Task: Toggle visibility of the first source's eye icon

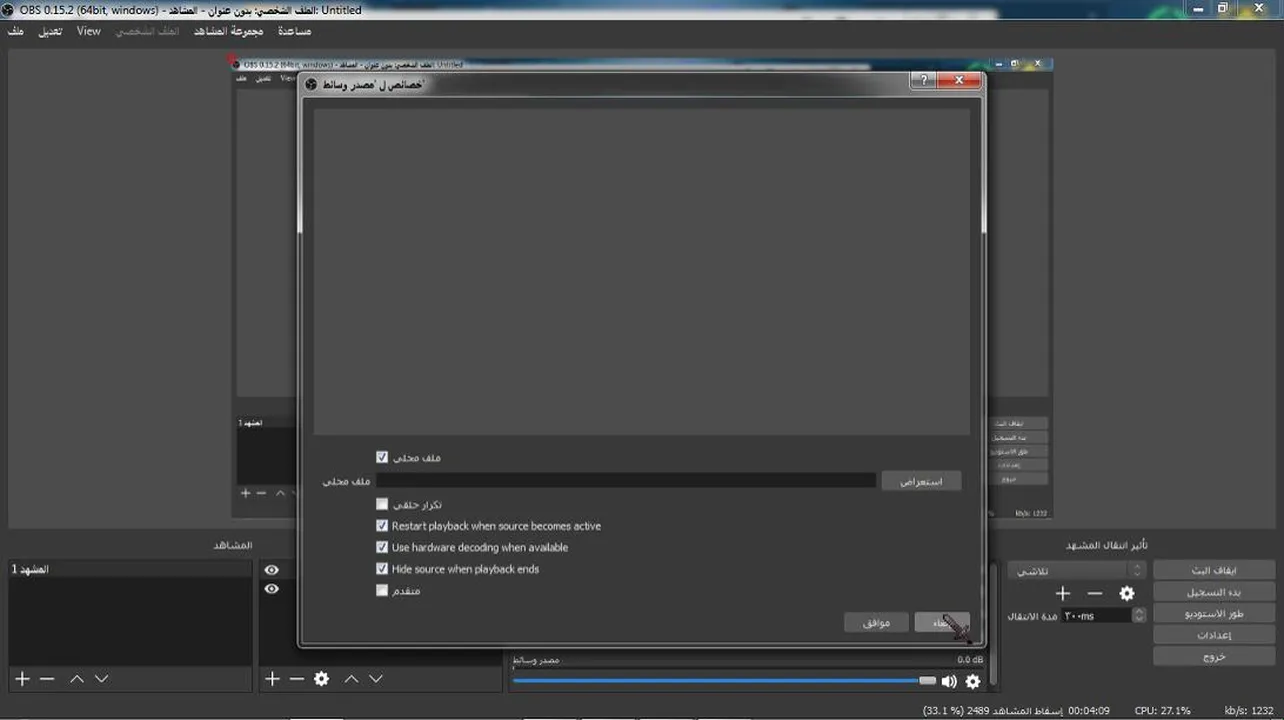Action: [271, 570]
